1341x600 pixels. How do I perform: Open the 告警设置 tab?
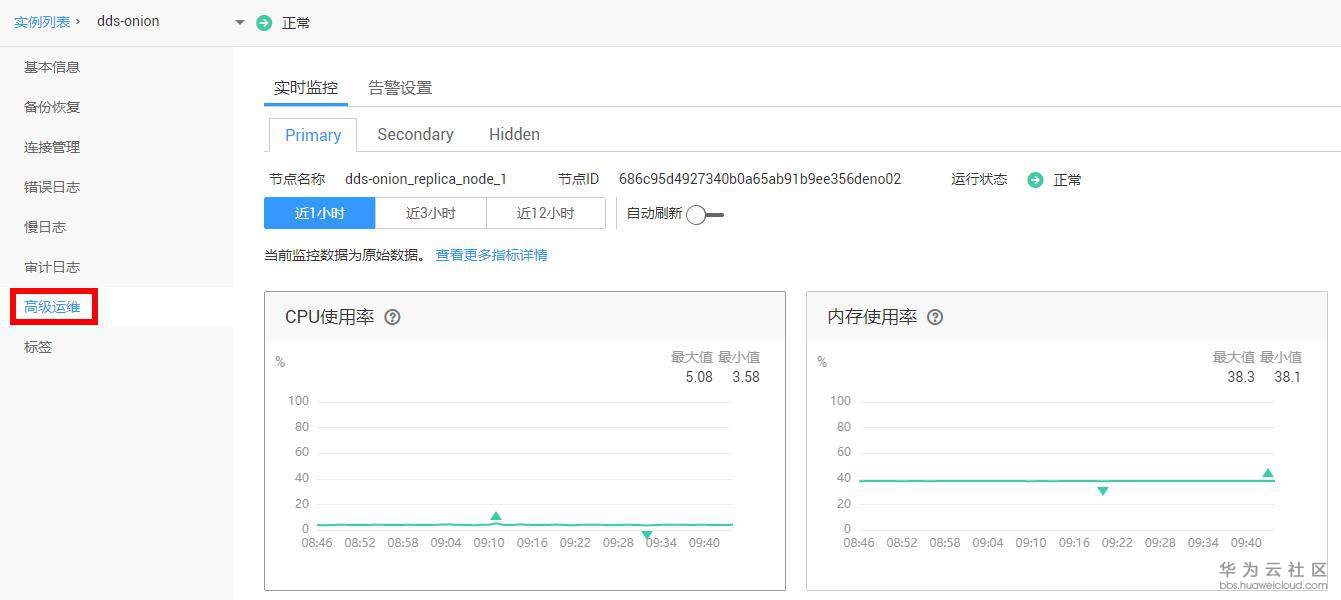(400, 87)
